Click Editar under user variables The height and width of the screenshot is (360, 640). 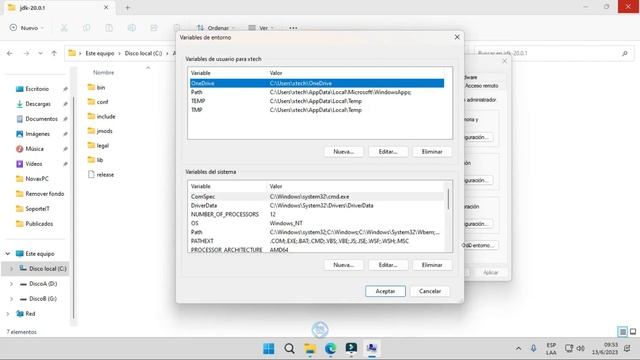pyautogui.click(x=388, y=151)
